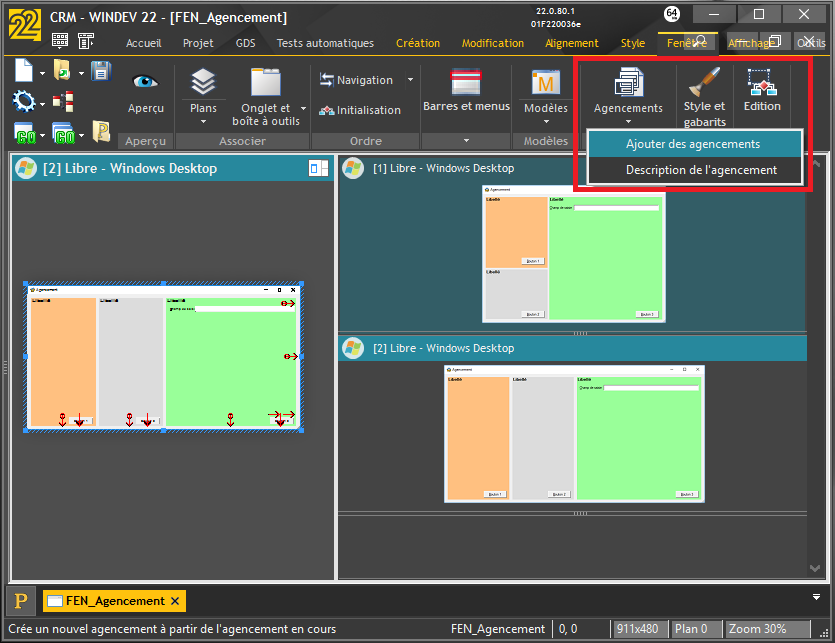Expand the Modèles dropdown
The image size is (835, 643).
pos(546,122)
